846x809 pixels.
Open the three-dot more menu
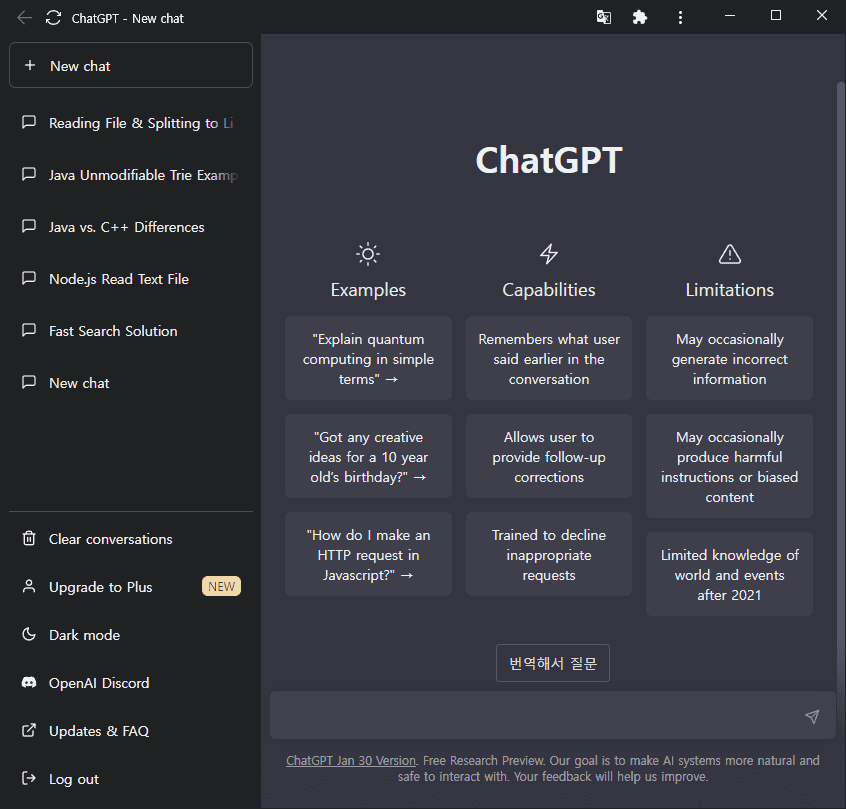coord(680,17)
